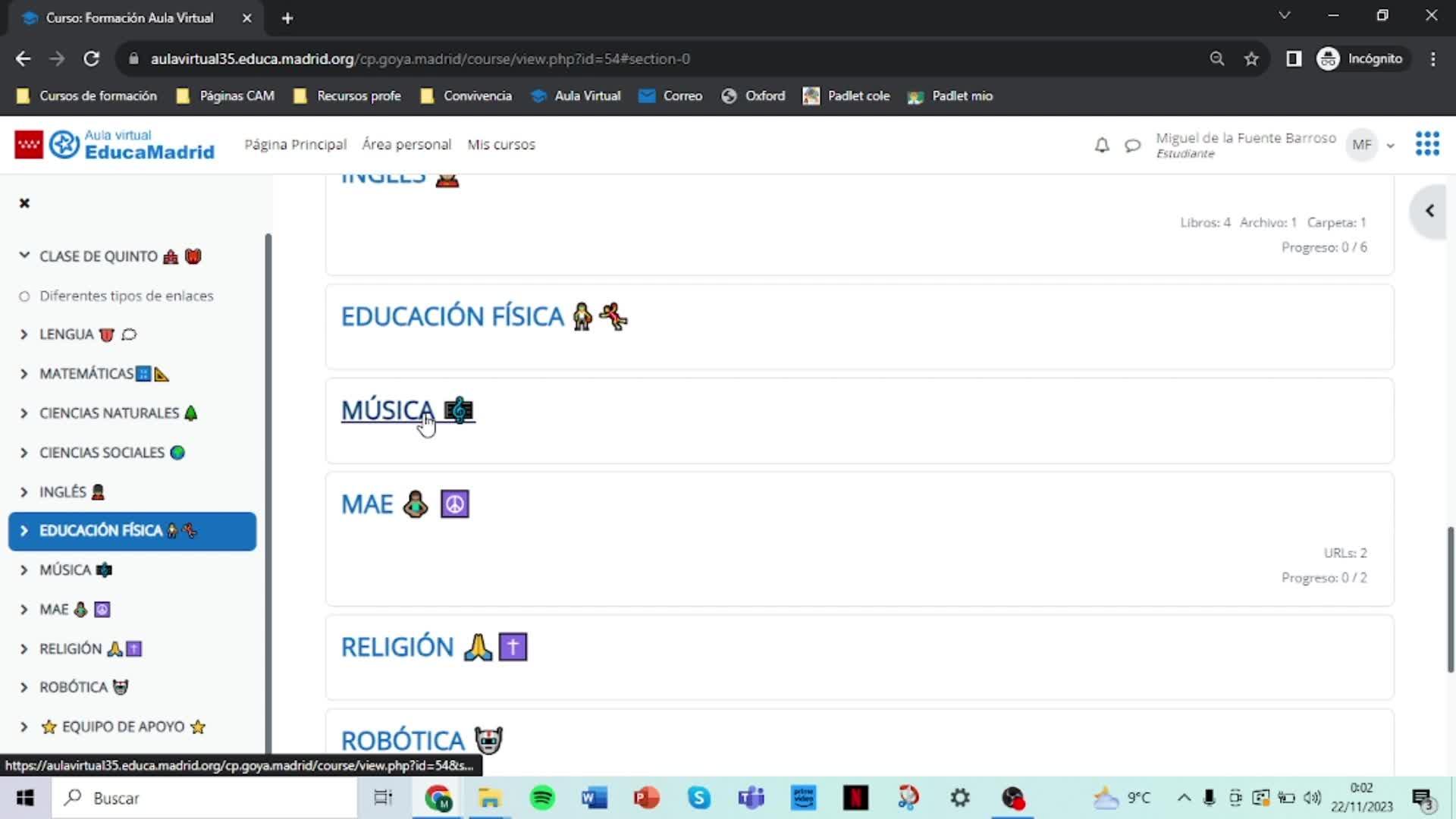Open the EducaMadrid apps grid icon
This screenshot has width=1456, height=819.
pyautogui.click(x=1426, y=143)
